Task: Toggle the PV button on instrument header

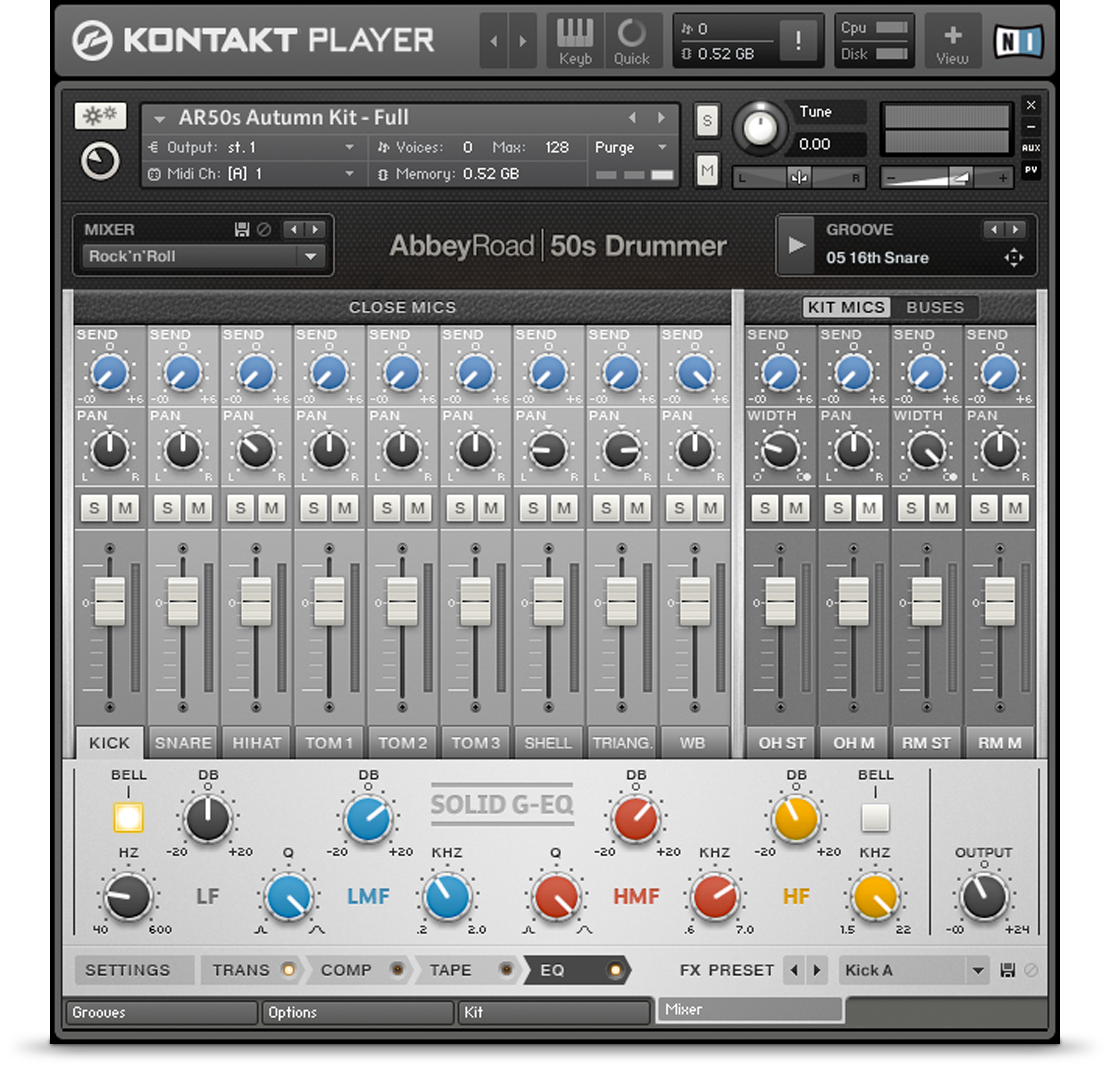Action: pos(1031,169)
